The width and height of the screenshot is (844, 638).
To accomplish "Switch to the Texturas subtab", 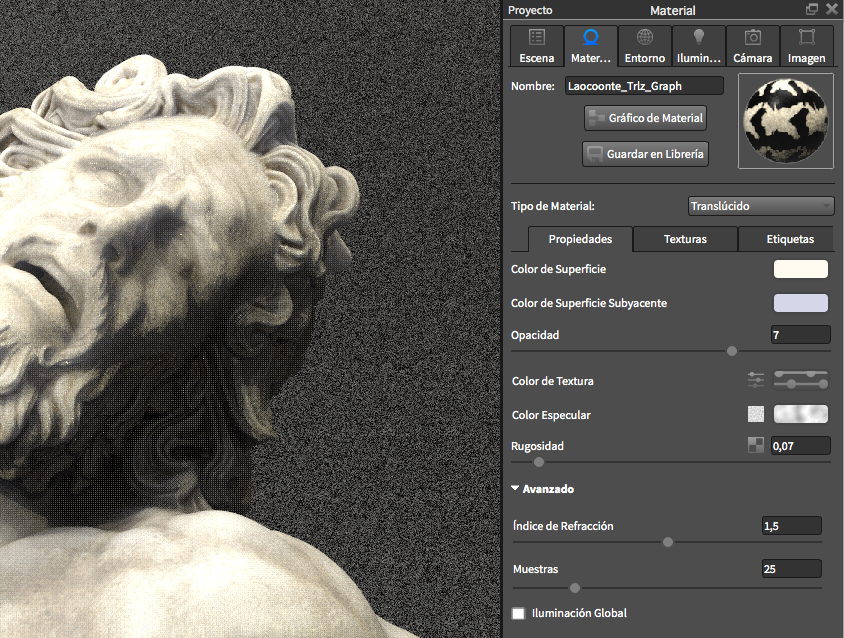I will tap(685, 239).
